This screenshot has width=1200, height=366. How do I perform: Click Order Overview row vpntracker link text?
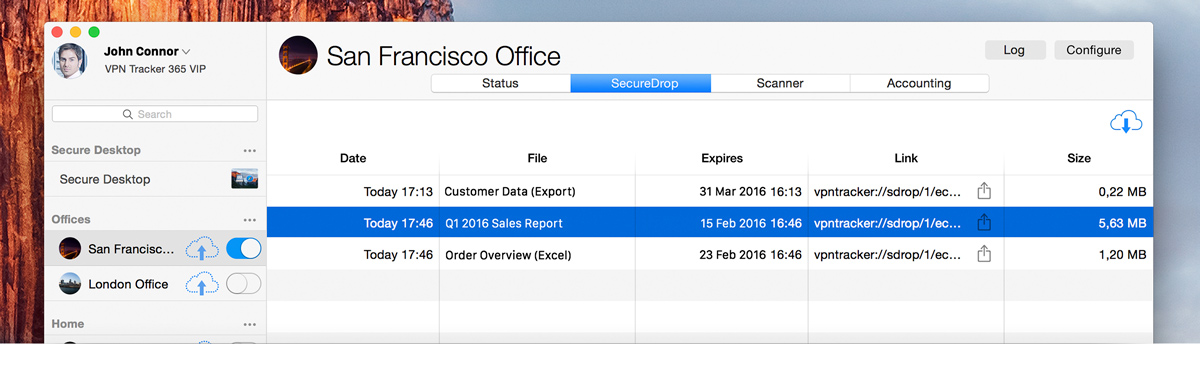(x=887, y=255)
